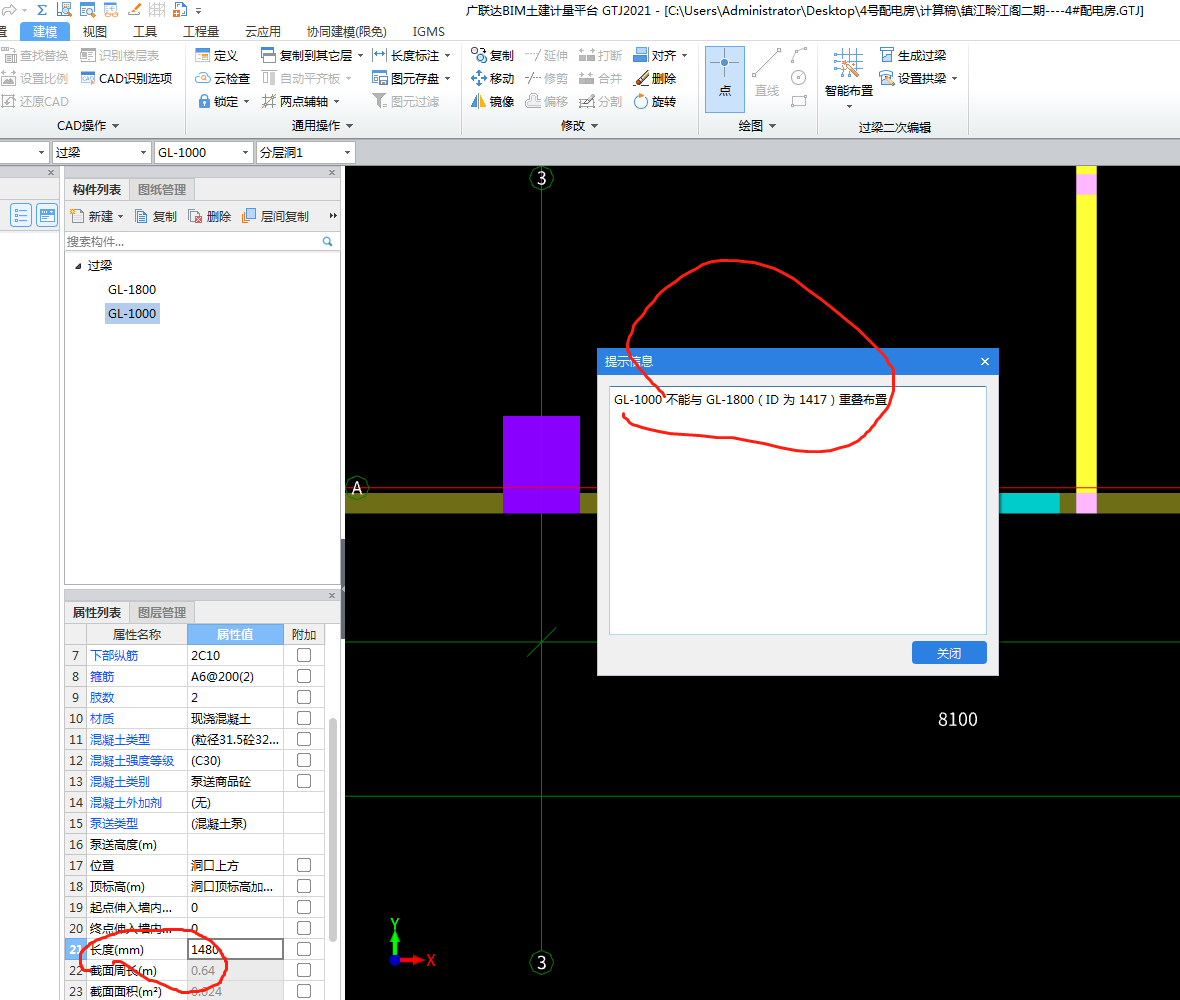Image resolution: width=1180 pixels, height=1000 pixels.
Task: Select GL-1000 in the component tree
Action: point(132,314)
